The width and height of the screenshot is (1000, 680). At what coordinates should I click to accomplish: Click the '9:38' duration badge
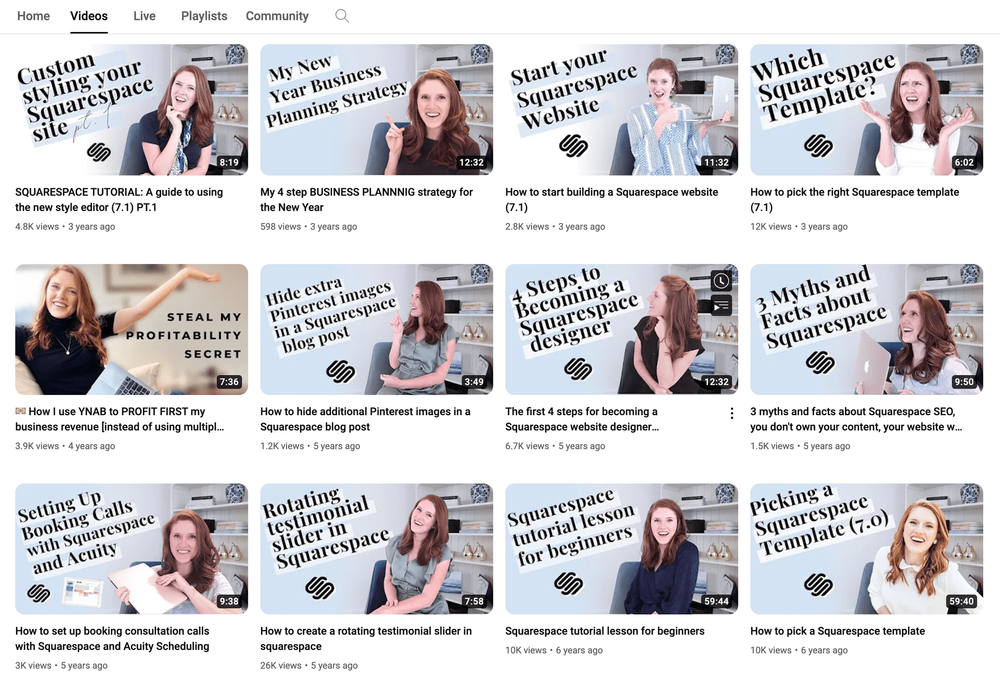(229, 602)
